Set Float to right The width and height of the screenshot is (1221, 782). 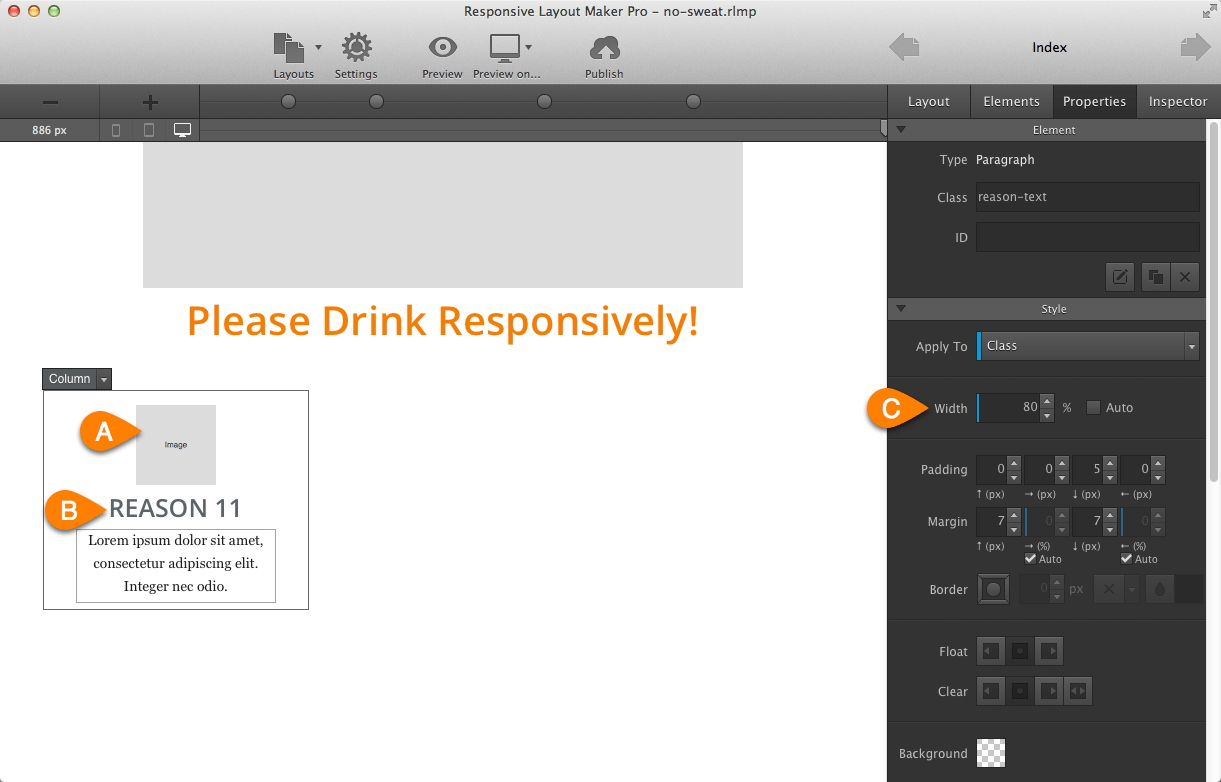(x=1048, y=651)
